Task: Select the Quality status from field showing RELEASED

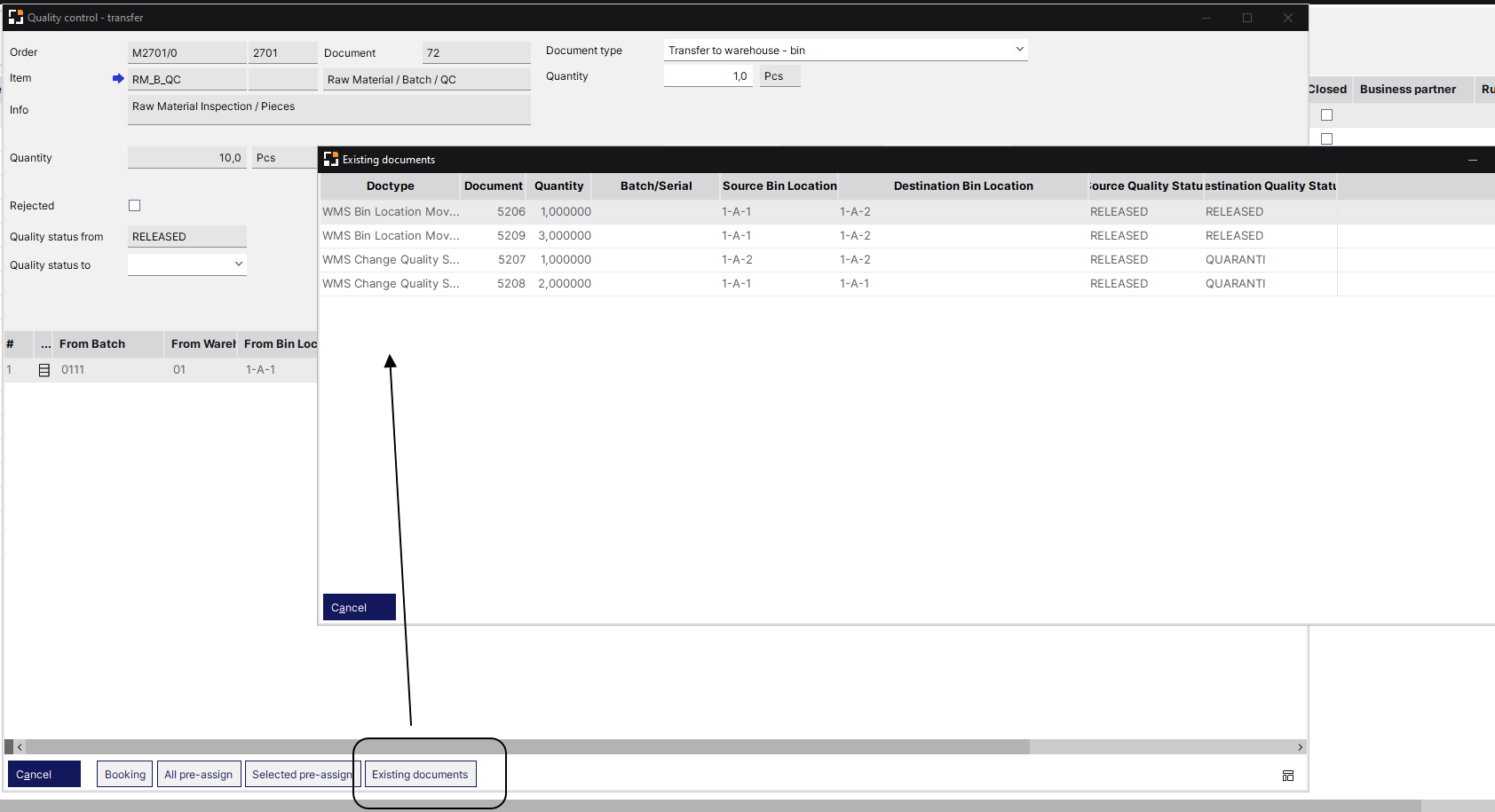Action: tap(186, 236)
